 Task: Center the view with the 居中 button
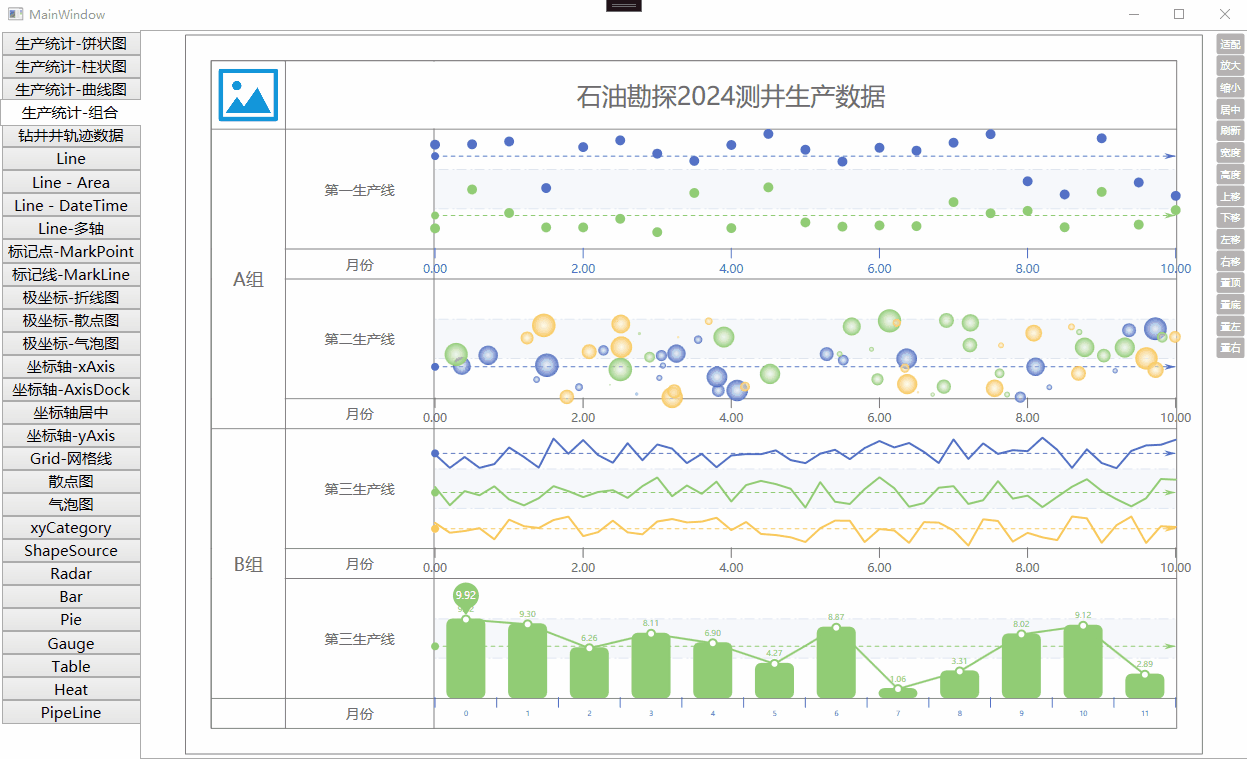click(1230, 109)
